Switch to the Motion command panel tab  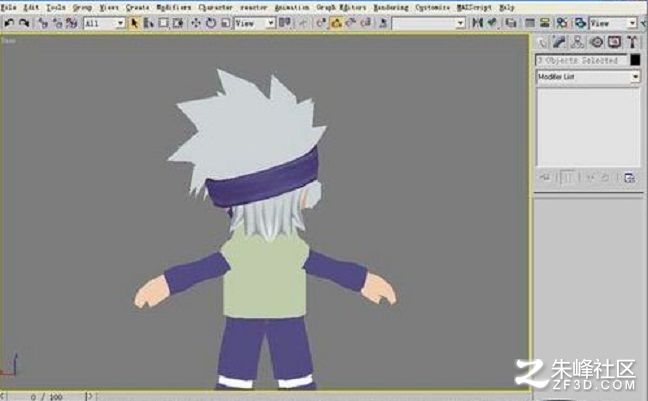596,42
